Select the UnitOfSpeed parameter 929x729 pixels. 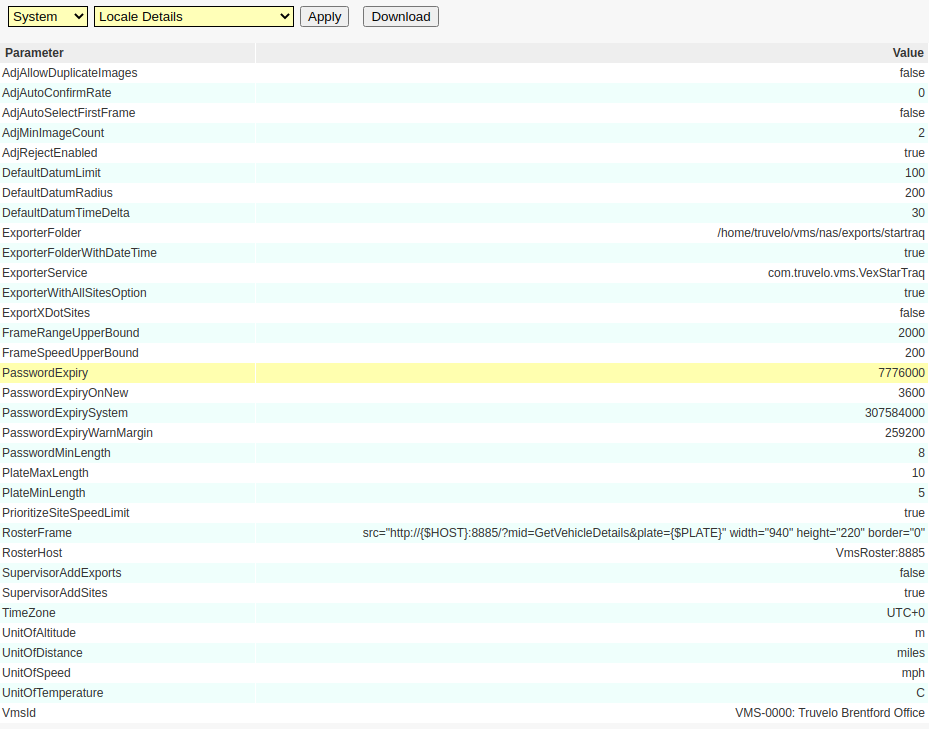(x=37, y=673)
